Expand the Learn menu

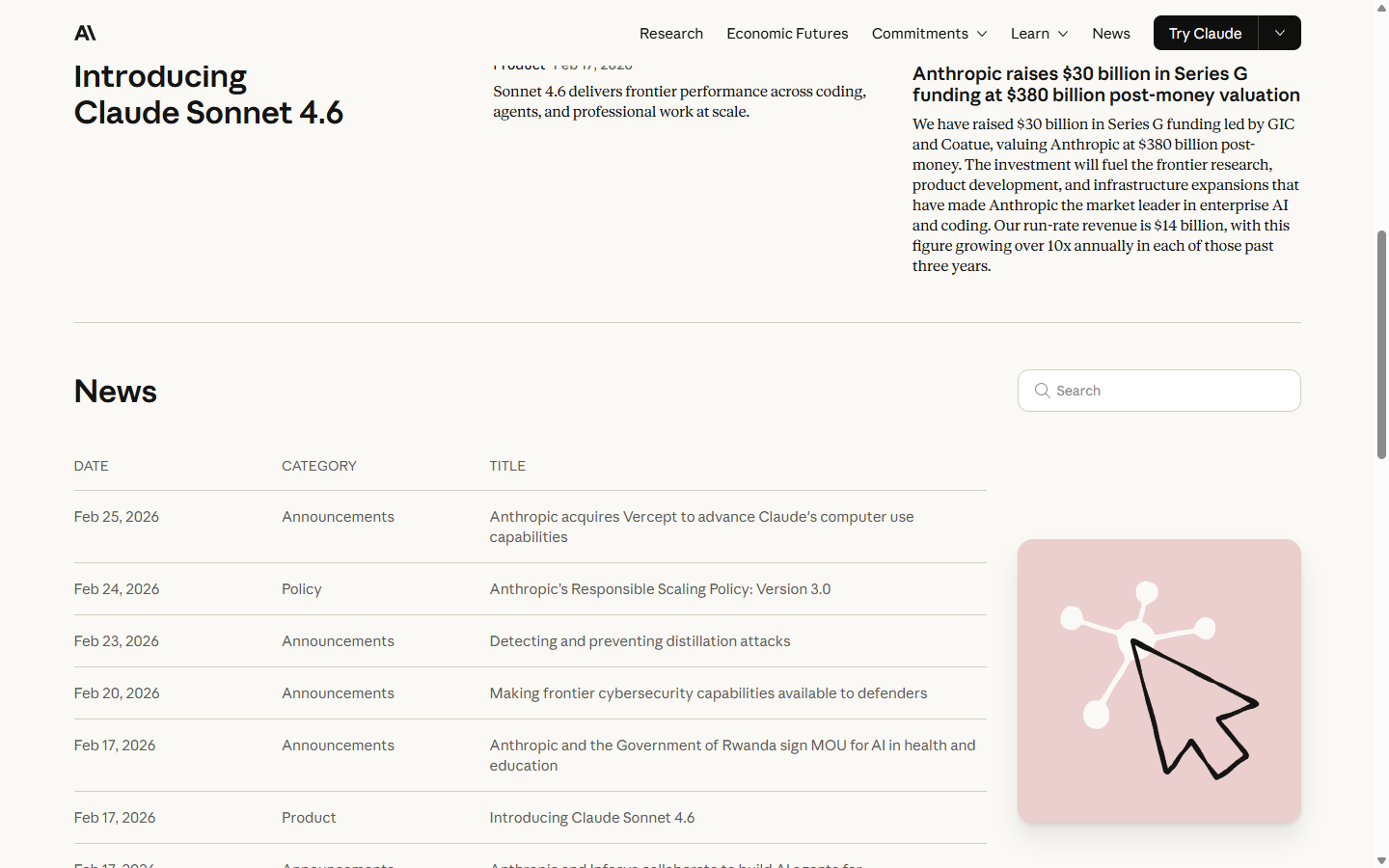pos(1039,33)
